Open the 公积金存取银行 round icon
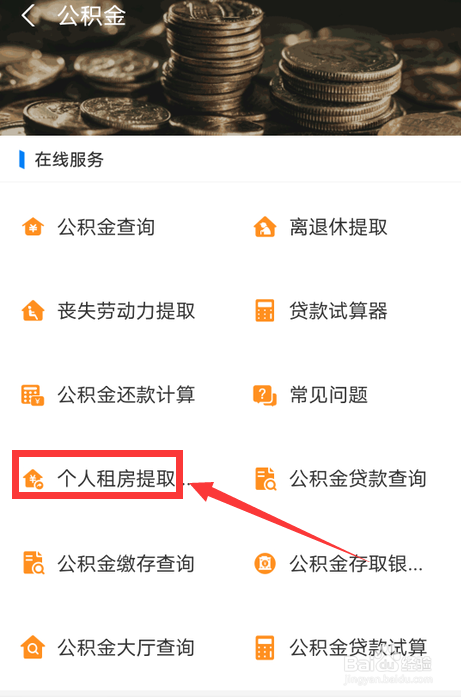 tap(265, 563)
